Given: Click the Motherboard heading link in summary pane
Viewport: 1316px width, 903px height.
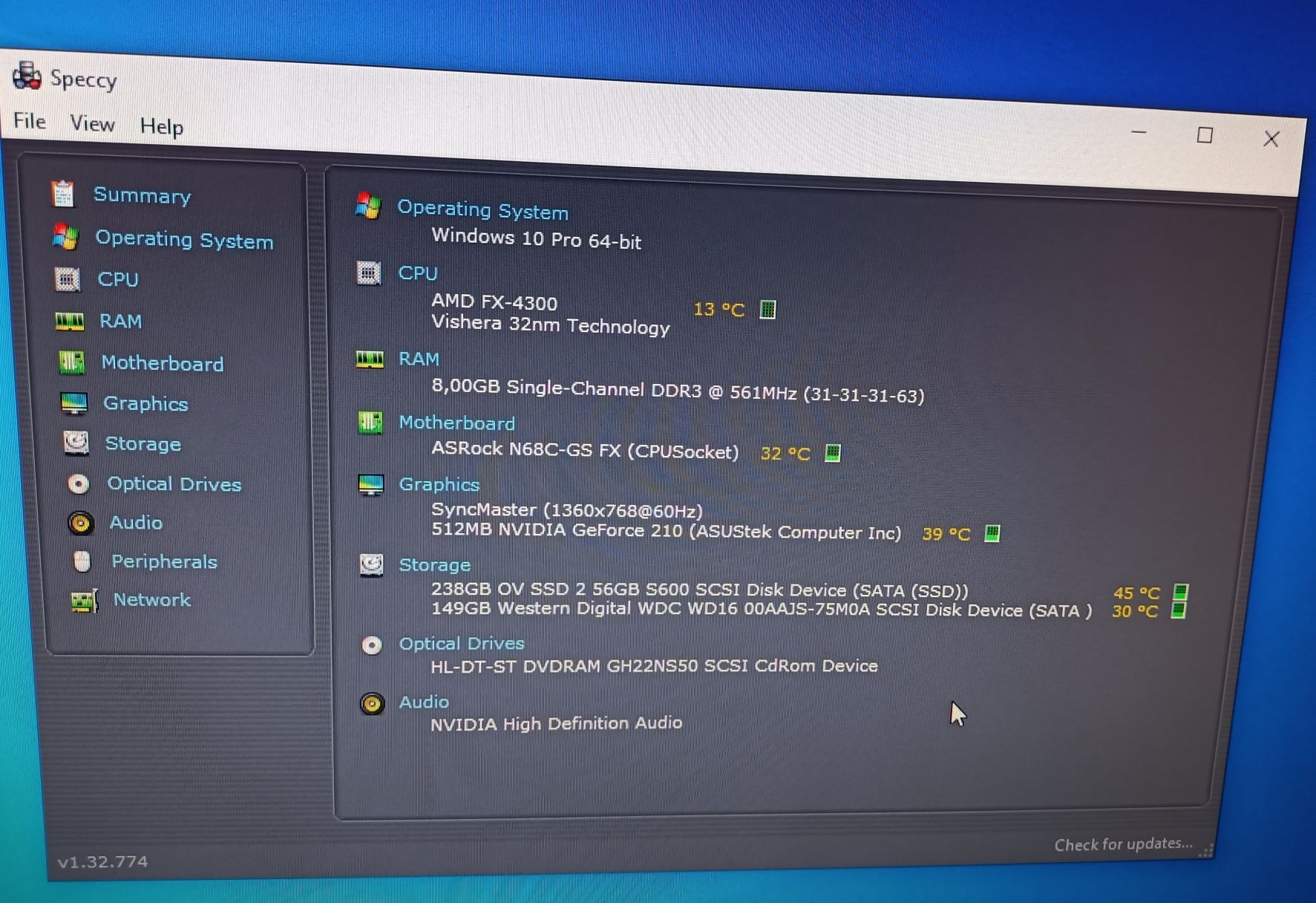Looking at the screenshot, I should (x=457, y=423).
